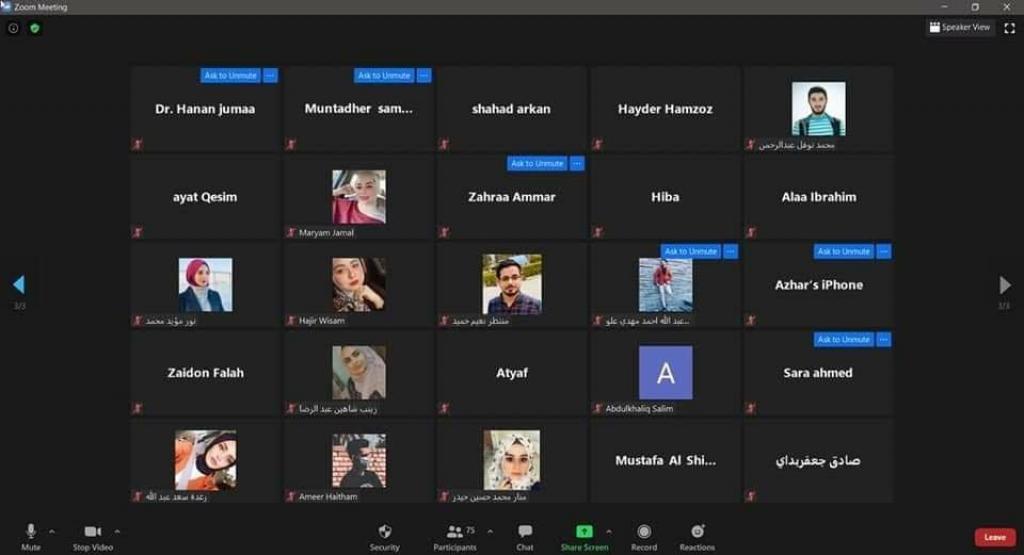Open more options for Dr. Hanan jumaa
Viewport: 1024px width, 555px height.
(270, 76)
